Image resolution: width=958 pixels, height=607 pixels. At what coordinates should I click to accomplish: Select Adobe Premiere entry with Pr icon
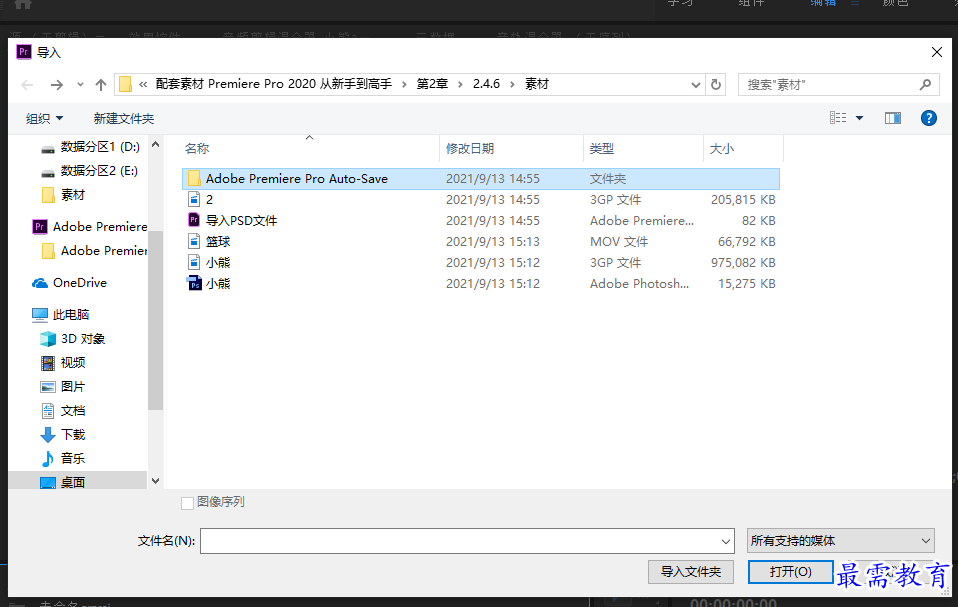click(90, 227)
